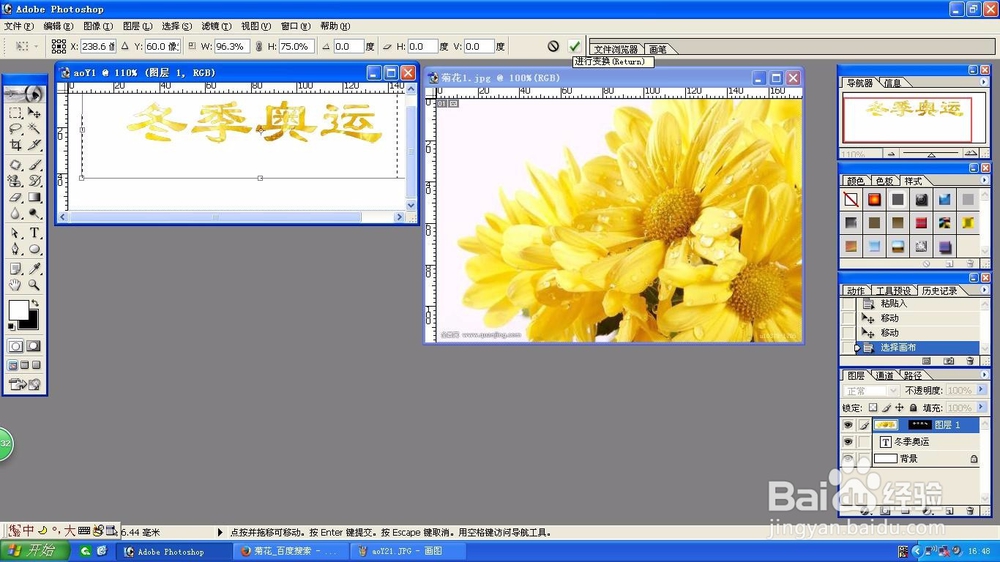This screenshot has height=562, width=1000.
Task: Open the 文件浏览器 palette well tab
Action: [x=615, y=49]
